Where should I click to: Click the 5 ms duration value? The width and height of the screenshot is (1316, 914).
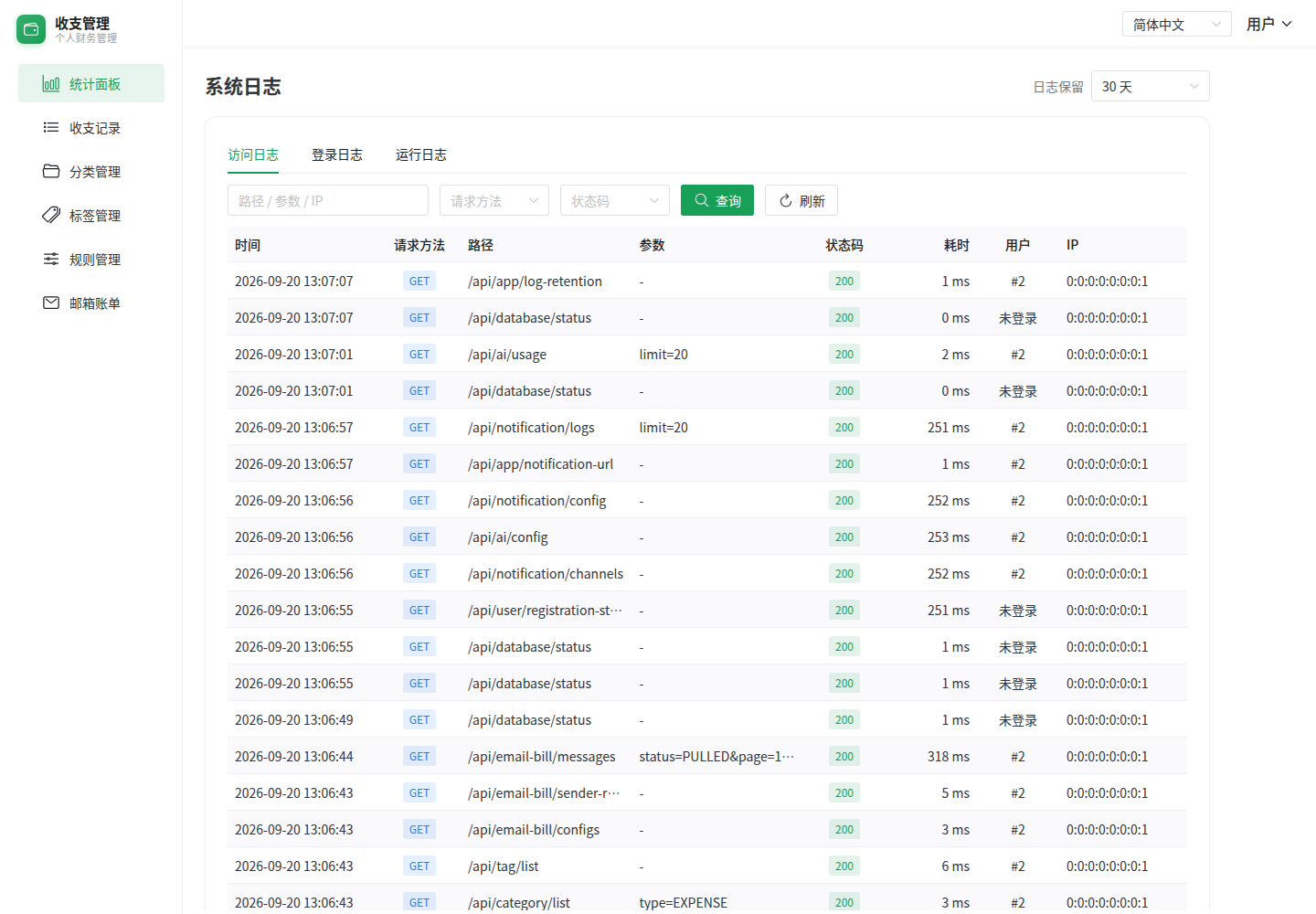956,793
